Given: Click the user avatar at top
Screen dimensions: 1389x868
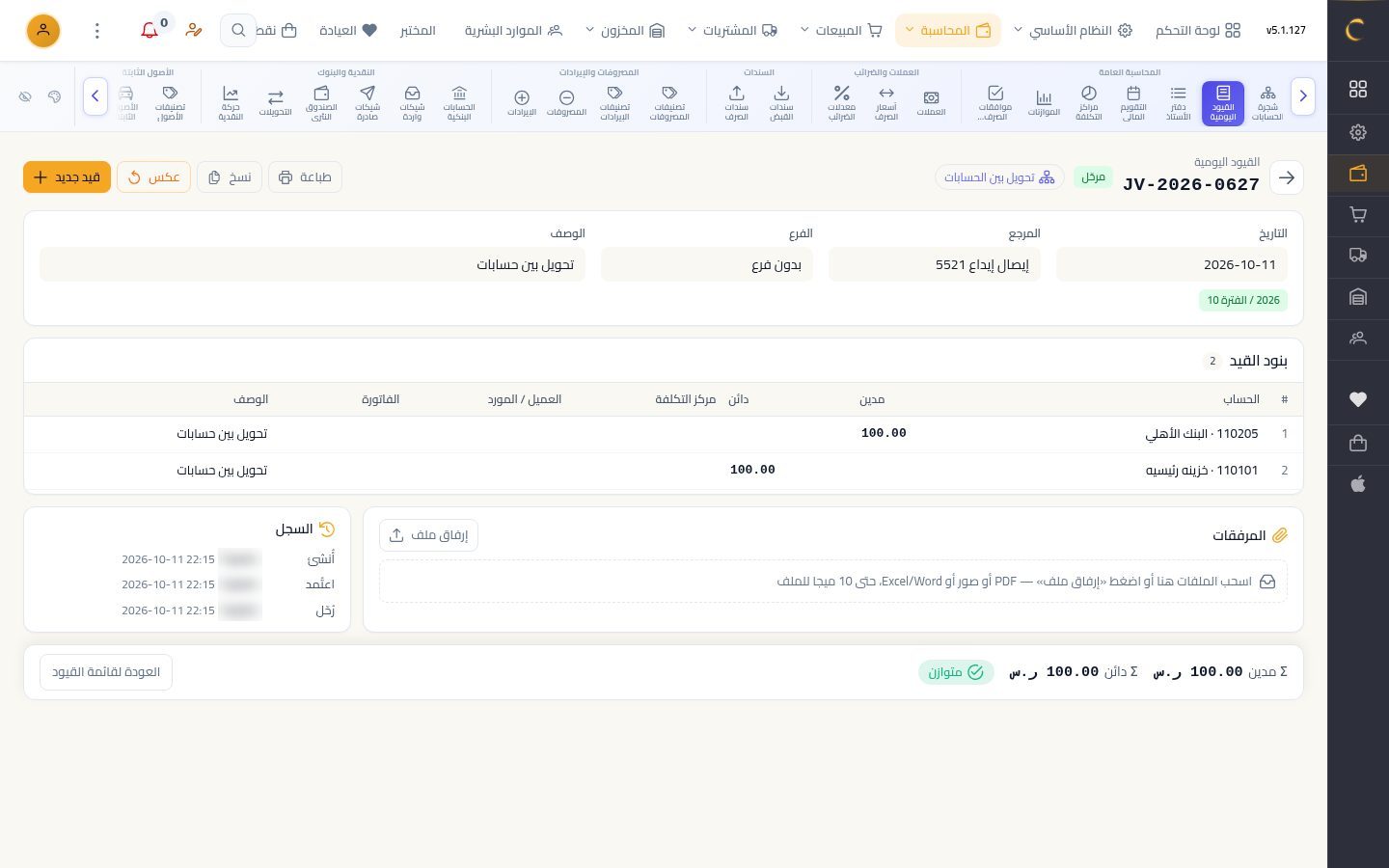Looking at the screenshot, I should pyautogui.click(x=42, y=31).
